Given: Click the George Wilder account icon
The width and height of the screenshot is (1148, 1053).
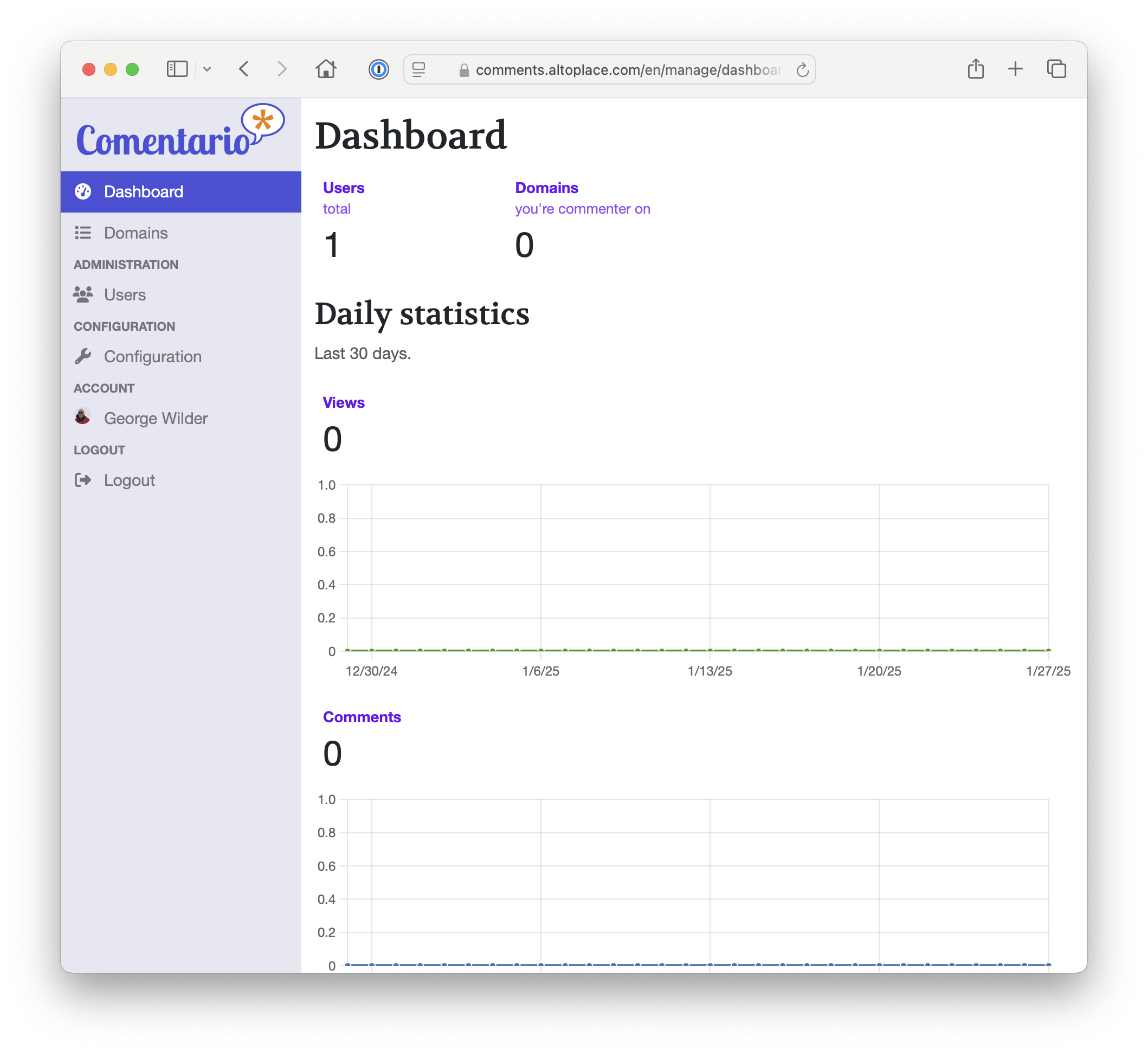Looking at the screenshot, I should tap(84, 418).
